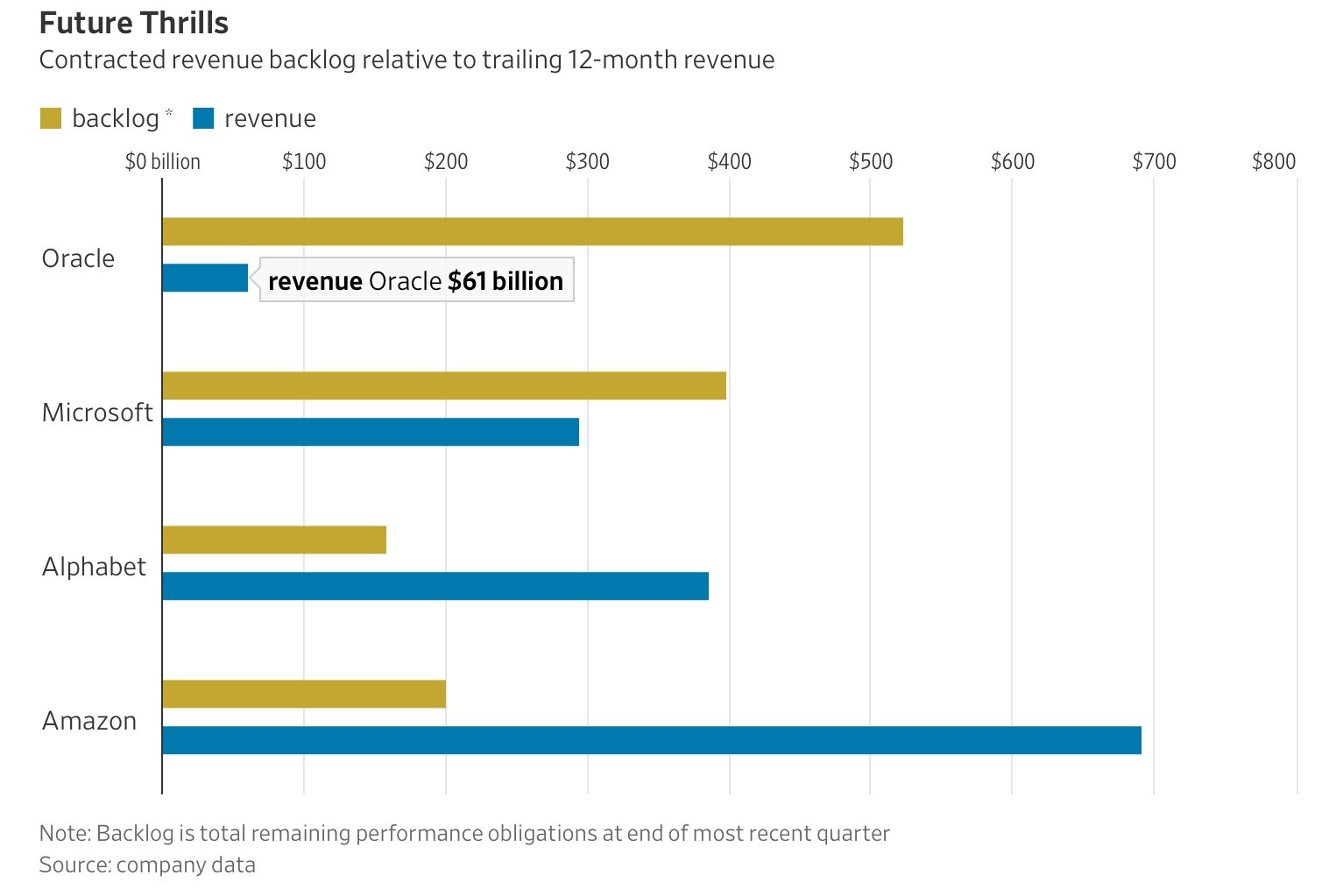1343x896 pixels.
Task: Click the gold backlog legend swatch
Action: point(51,118)
